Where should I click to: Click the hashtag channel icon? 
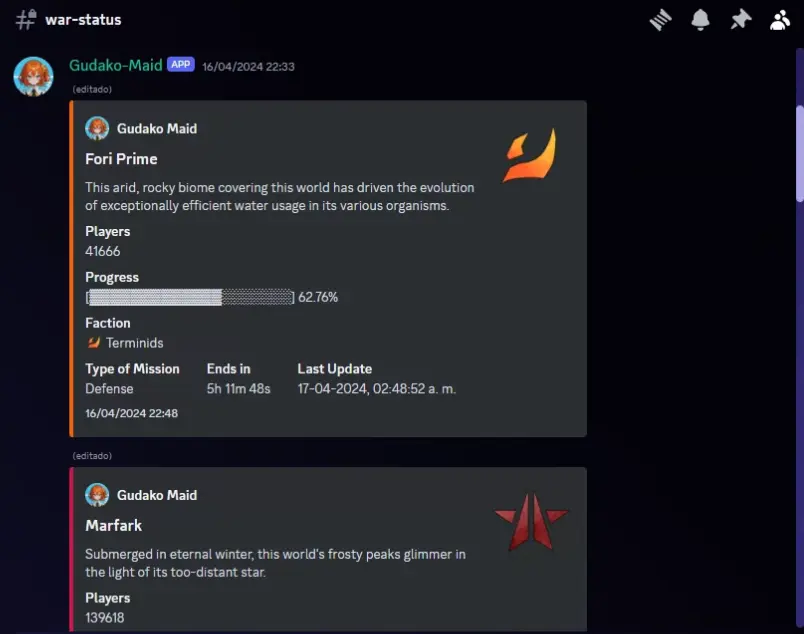26,20
